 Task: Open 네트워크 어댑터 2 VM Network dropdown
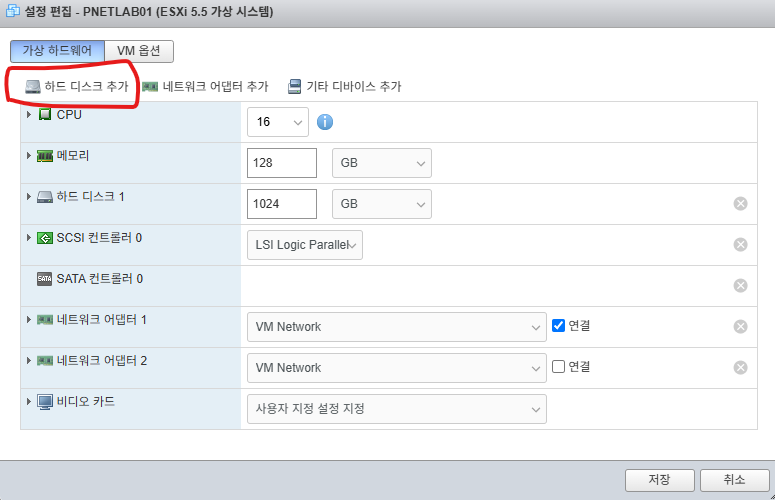click(397, 368)
